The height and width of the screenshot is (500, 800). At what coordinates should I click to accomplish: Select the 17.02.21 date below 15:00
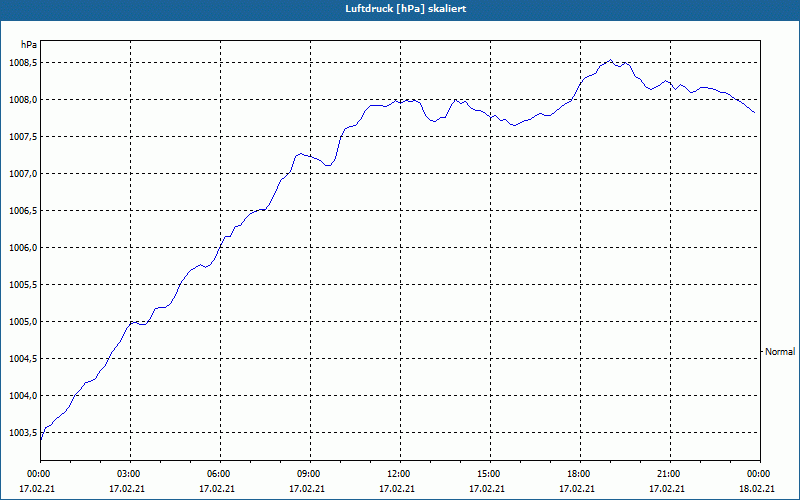(487, 489)
